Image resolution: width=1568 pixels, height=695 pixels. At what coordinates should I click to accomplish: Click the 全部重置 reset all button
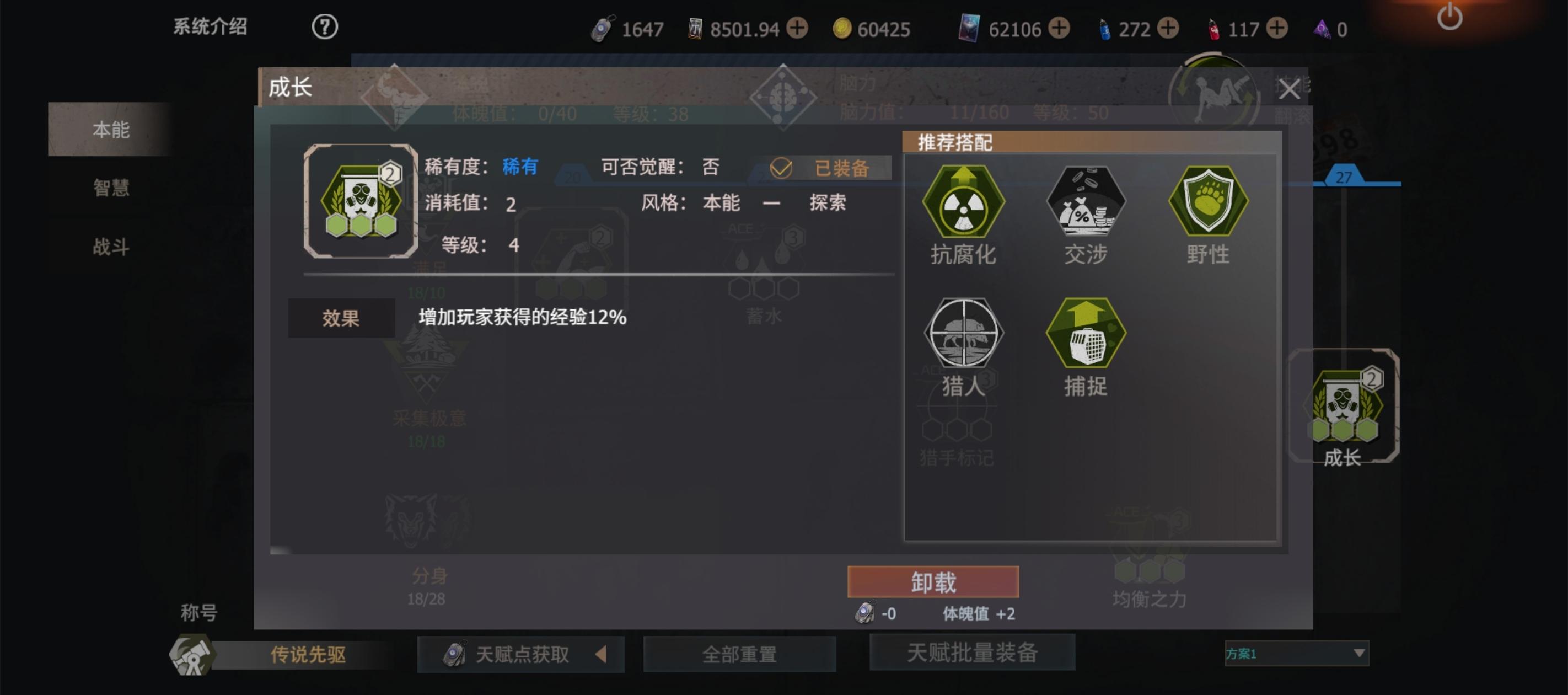pos(739,654)
